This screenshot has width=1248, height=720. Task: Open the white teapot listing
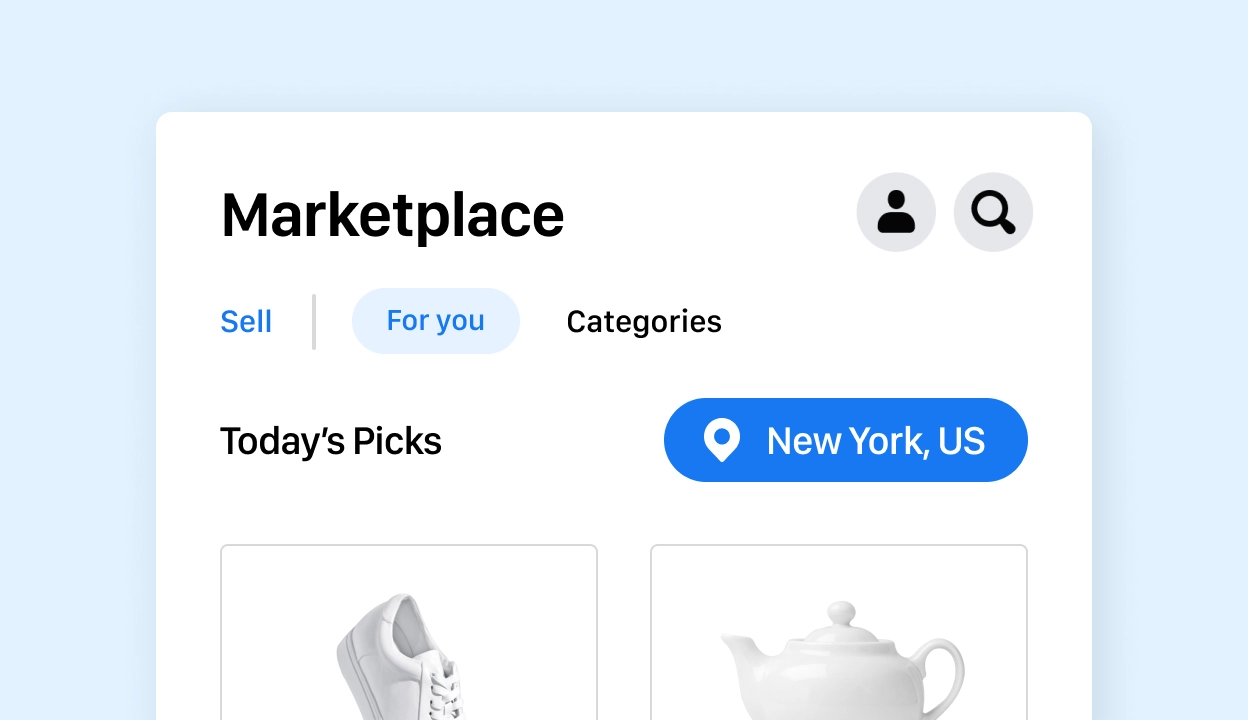[838, 660]
